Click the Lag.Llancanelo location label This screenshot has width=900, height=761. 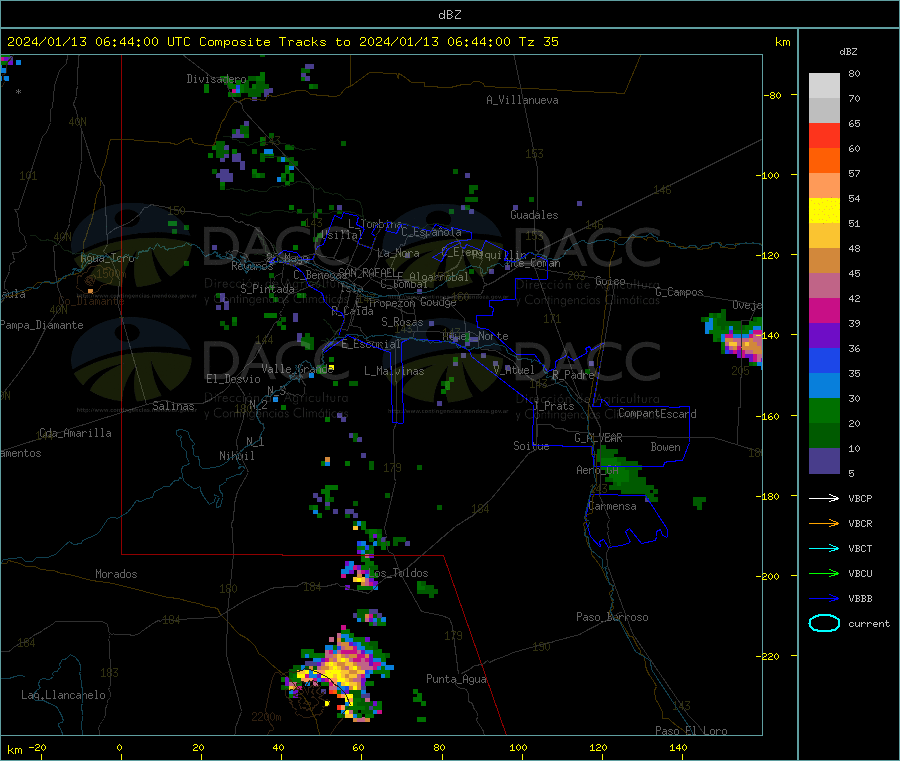tap(63, 696)
